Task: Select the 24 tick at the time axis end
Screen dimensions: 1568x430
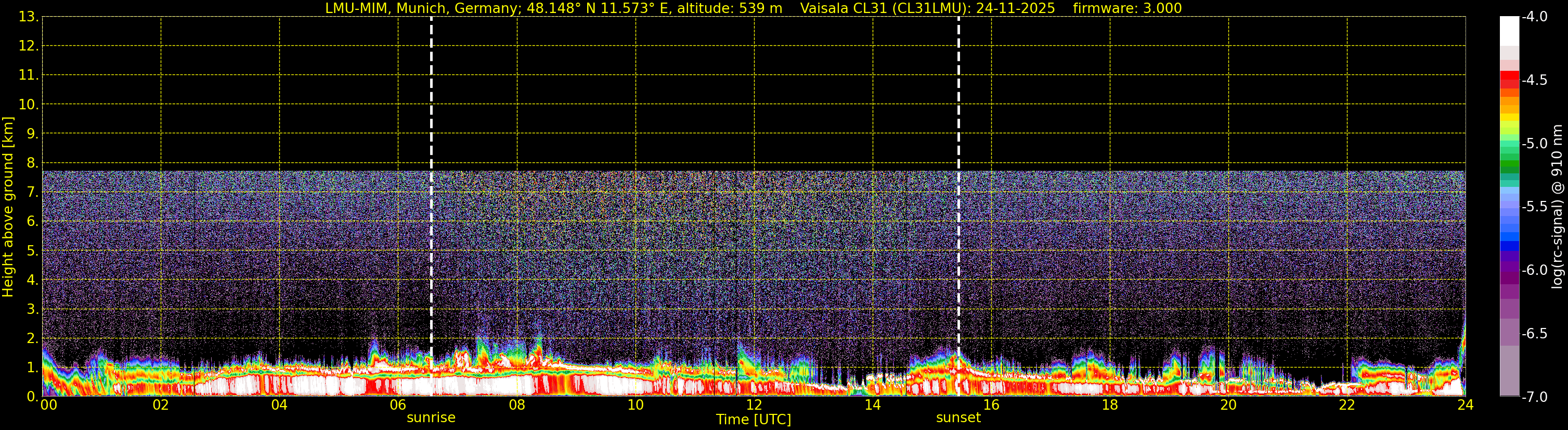Action: pos(1465,406)
